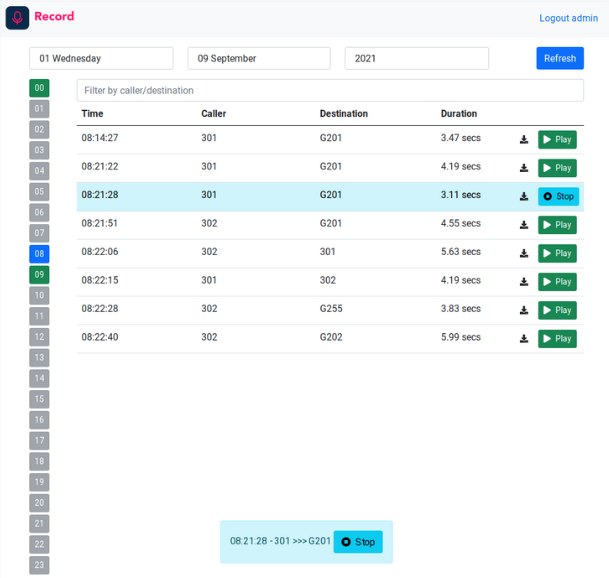Viewport: 609px width, 578px height.
Task: Download the 08:14:27 call recording
Action: tap(524, 140)
